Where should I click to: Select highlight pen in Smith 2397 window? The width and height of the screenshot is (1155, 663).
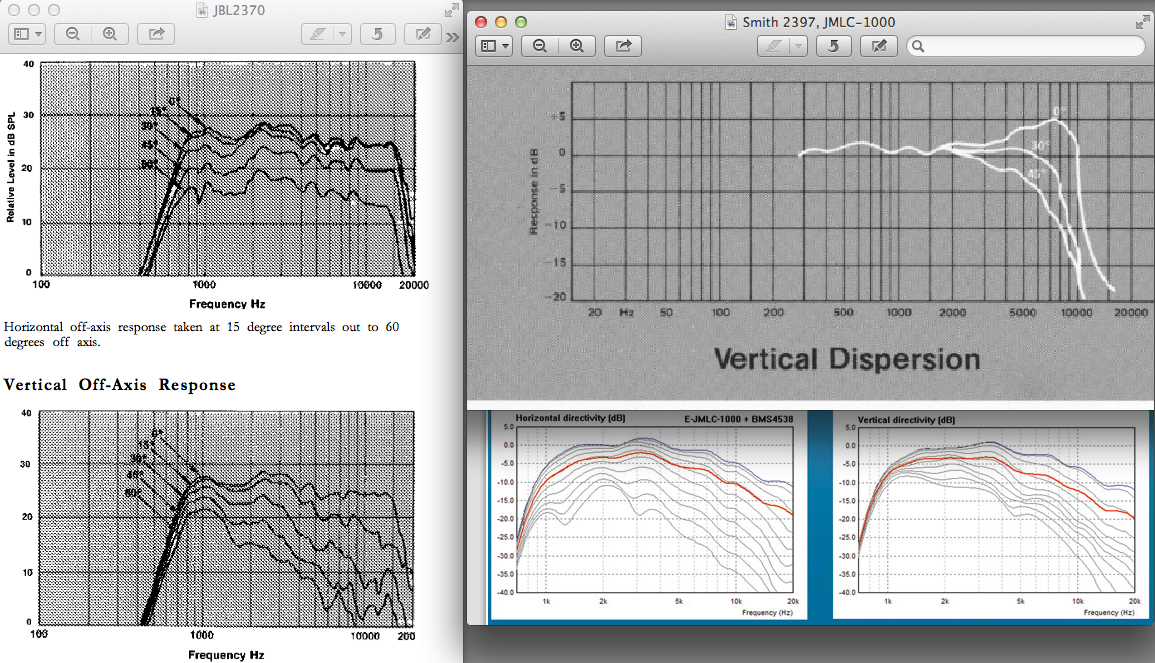[x=773, y=46]
